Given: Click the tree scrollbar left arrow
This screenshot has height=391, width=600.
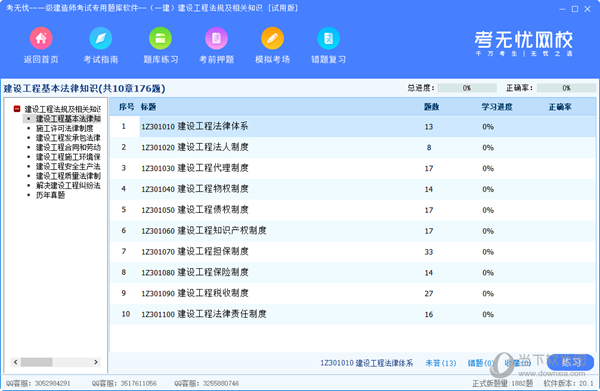Looking at the screenshot, I should point(16,362).
